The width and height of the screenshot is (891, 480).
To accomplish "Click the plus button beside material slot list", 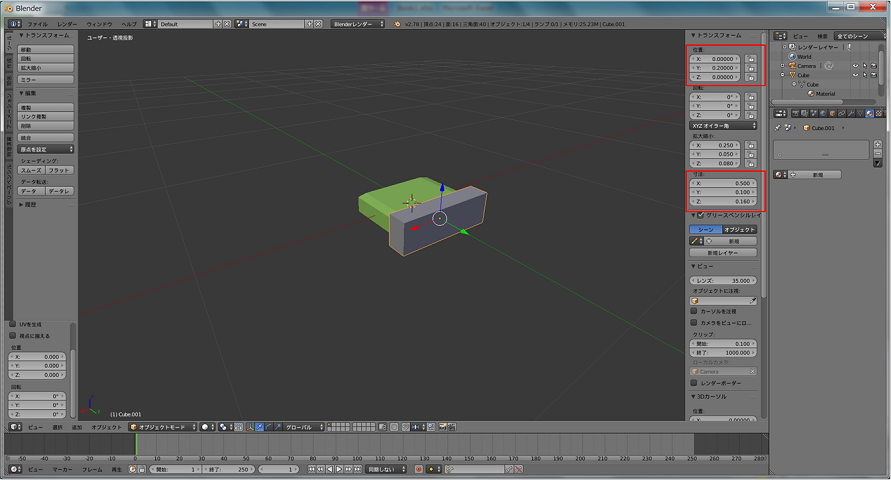I will pos(878,144).
